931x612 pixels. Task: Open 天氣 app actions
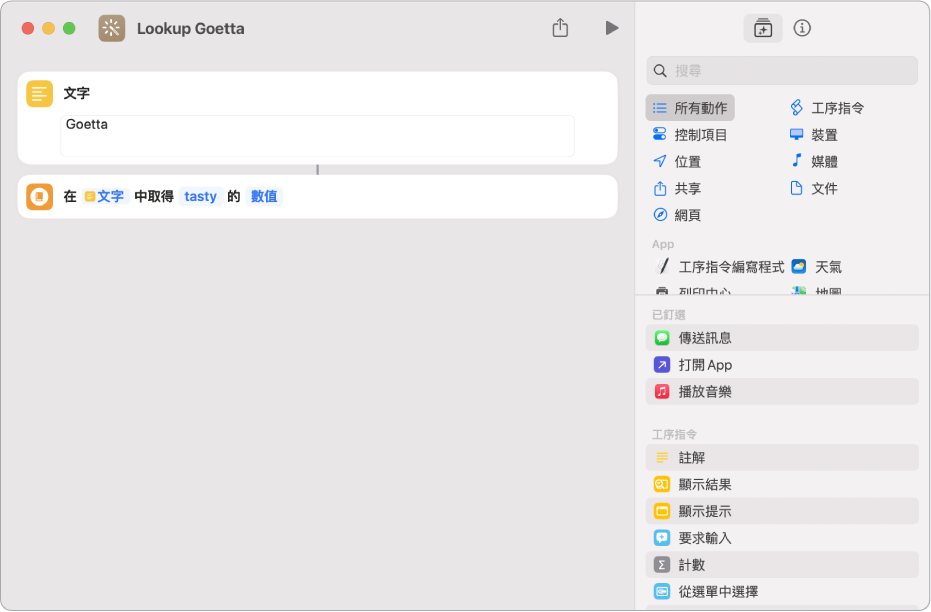(817, 267)
